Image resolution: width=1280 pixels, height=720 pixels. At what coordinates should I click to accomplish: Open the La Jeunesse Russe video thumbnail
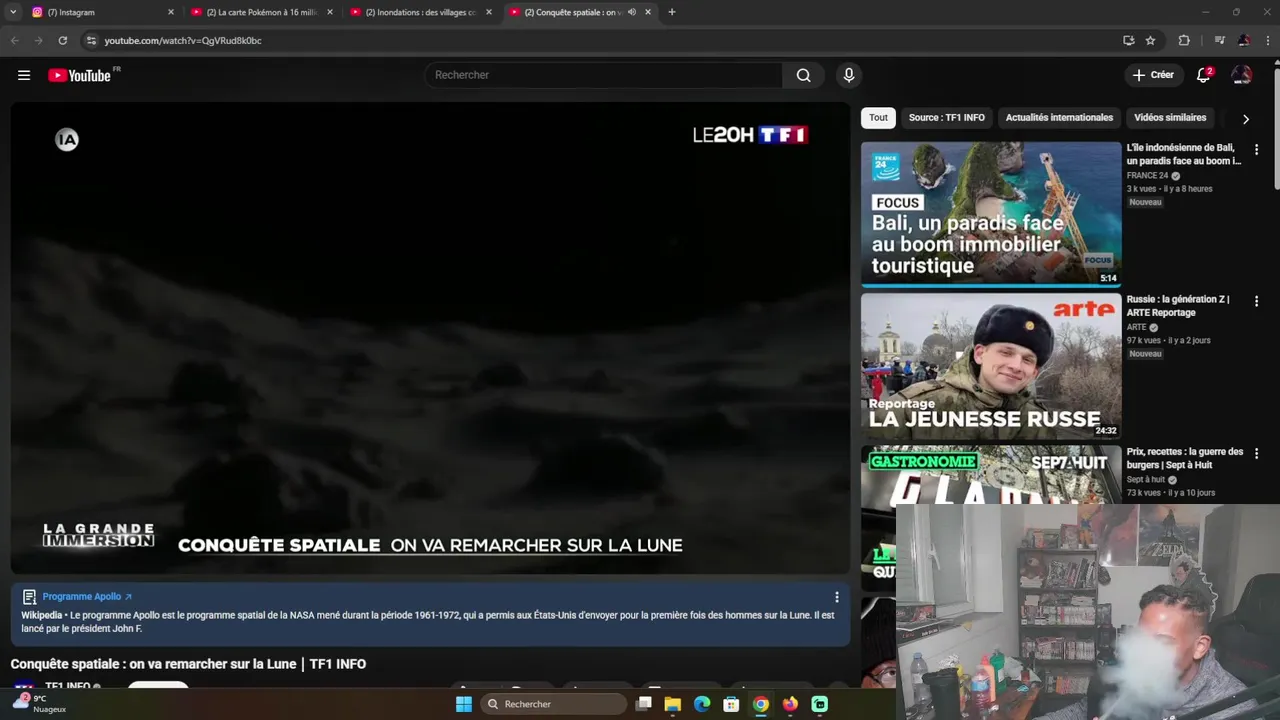991,366
